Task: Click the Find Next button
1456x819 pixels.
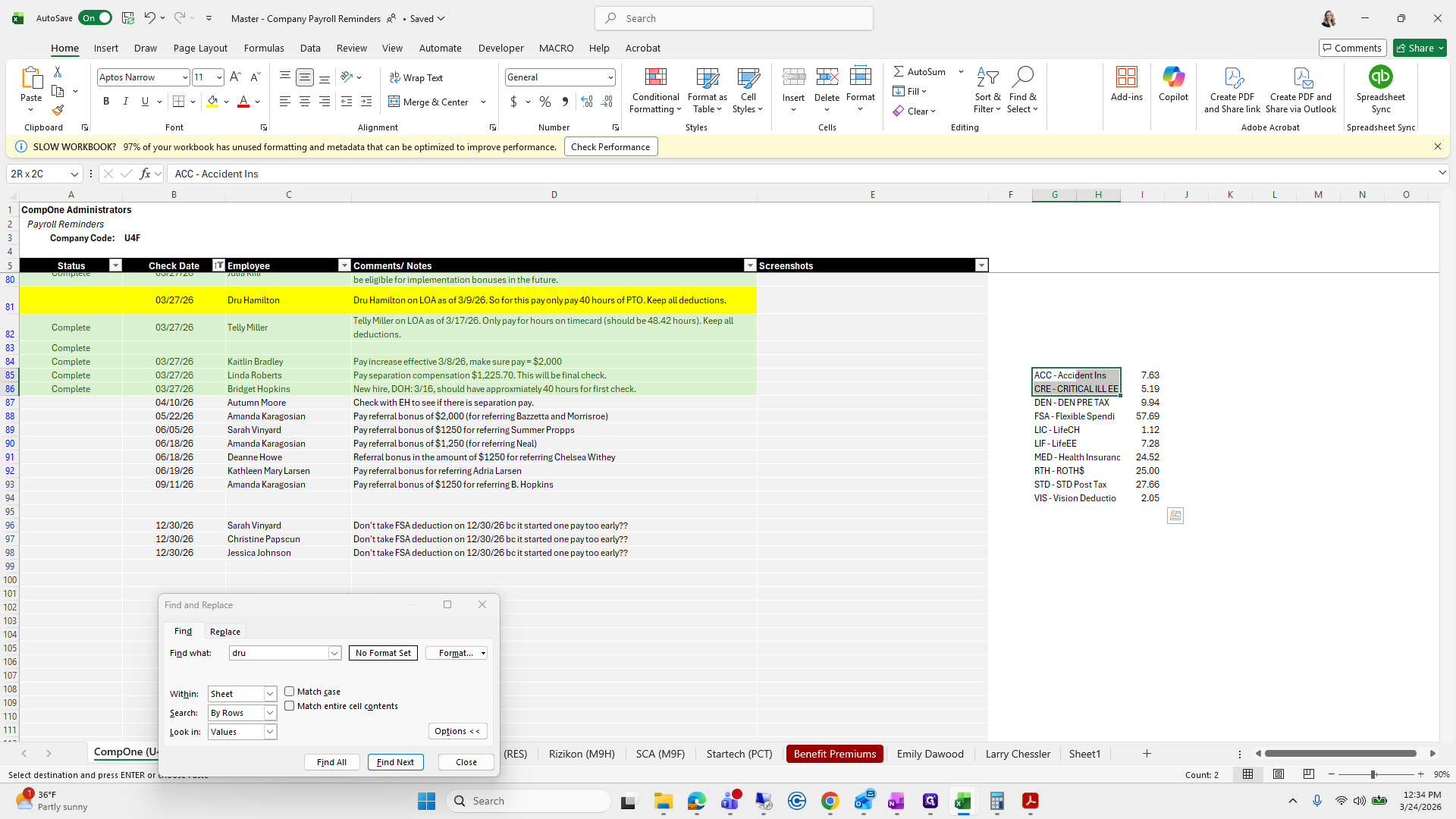Action: (395, 762)
